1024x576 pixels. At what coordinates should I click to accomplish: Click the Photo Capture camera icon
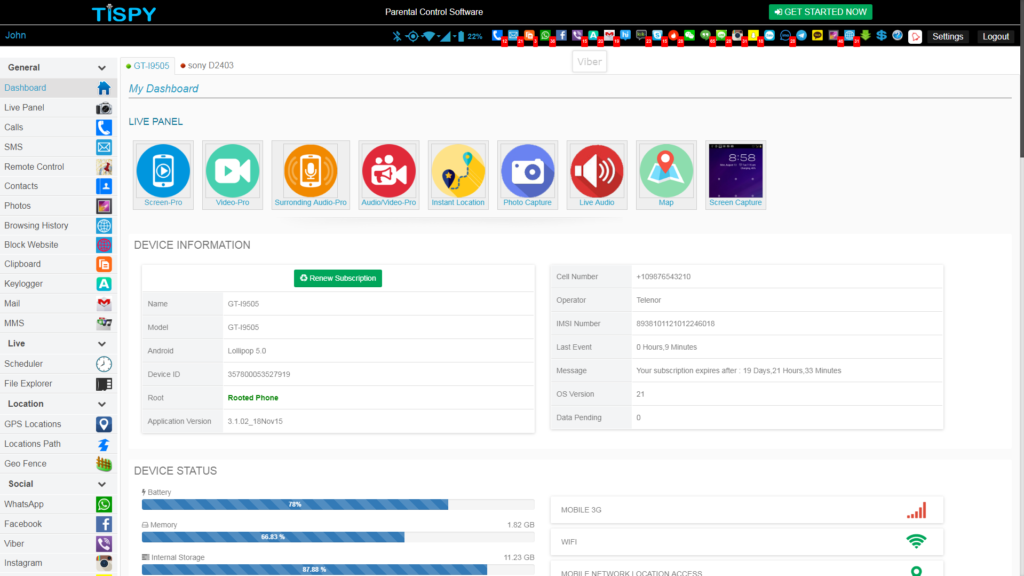coord(527,170)
